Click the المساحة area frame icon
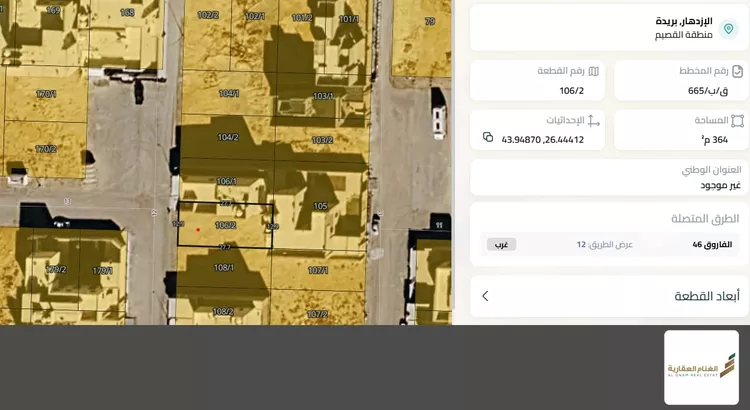This screenshot has width=750, height=410. coord(738,121)
